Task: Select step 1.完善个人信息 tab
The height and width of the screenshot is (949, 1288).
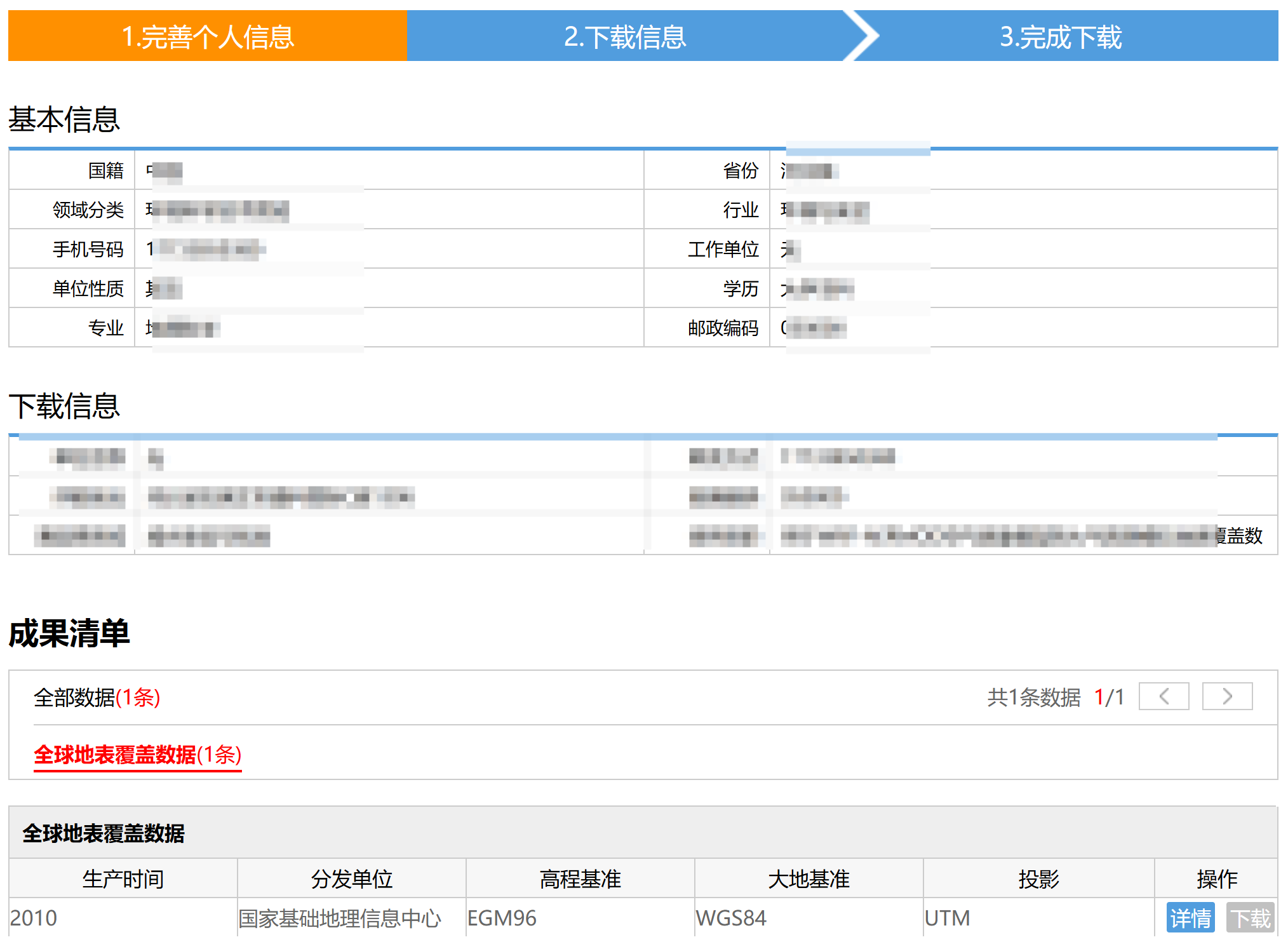Action: point(208,36)
